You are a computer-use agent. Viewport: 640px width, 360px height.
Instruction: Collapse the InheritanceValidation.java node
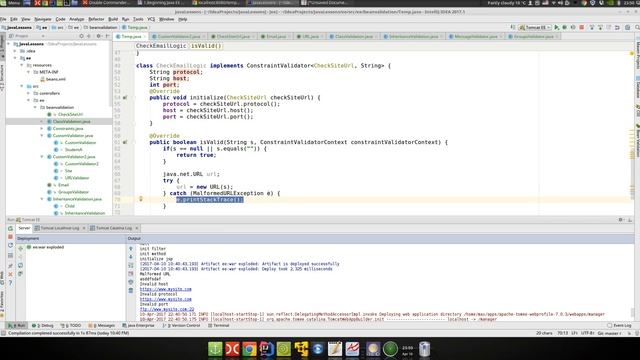click(42, 199)
